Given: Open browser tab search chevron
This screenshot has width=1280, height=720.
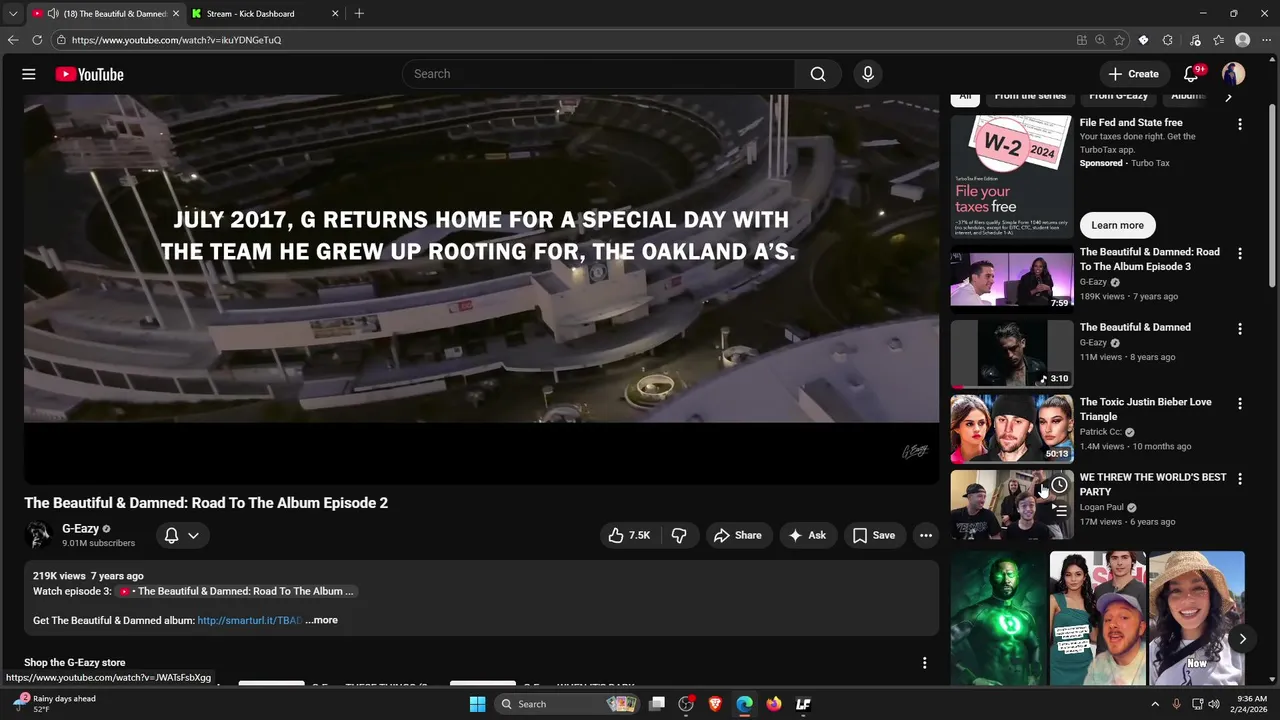Looking at the screenshot, I should (x=13, y=14).
